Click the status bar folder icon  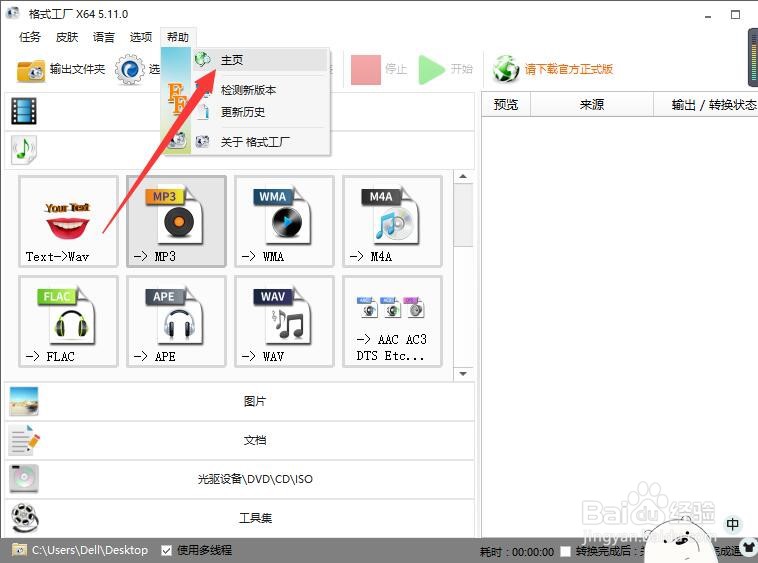(x=19, y=550)
